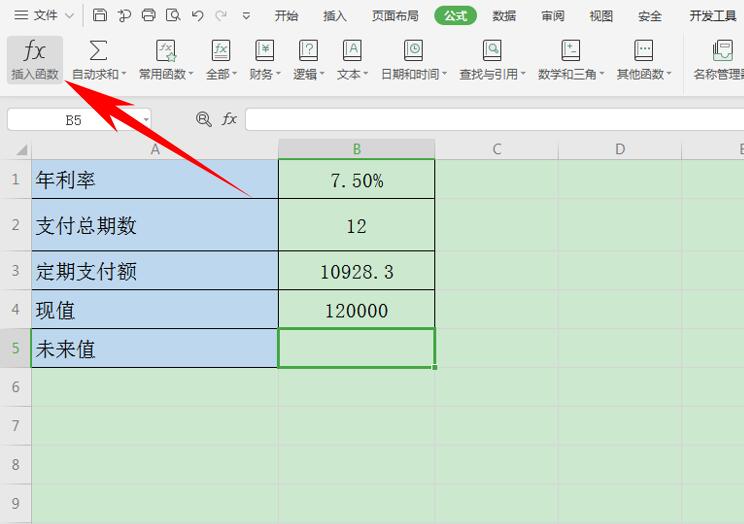Image resolution: width=744 pixels, height=524 pixels.
Task: Select column B header
Action: click(x=356, y=149)
